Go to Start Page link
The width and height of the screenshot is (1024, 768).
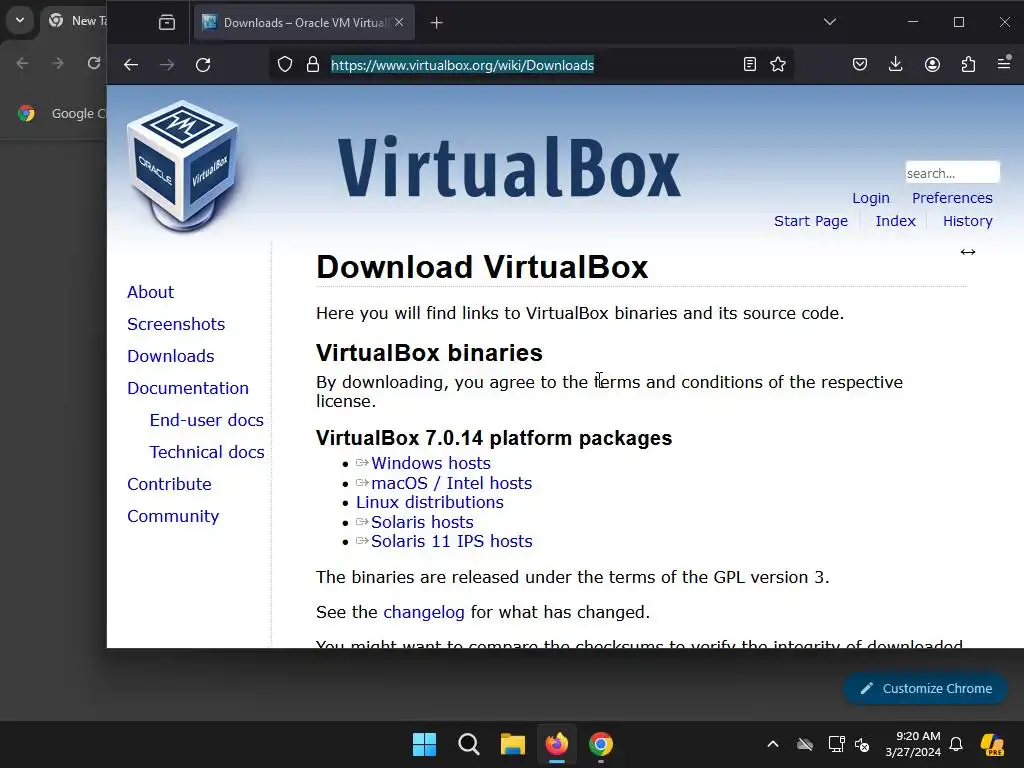(x=811, y=221)
